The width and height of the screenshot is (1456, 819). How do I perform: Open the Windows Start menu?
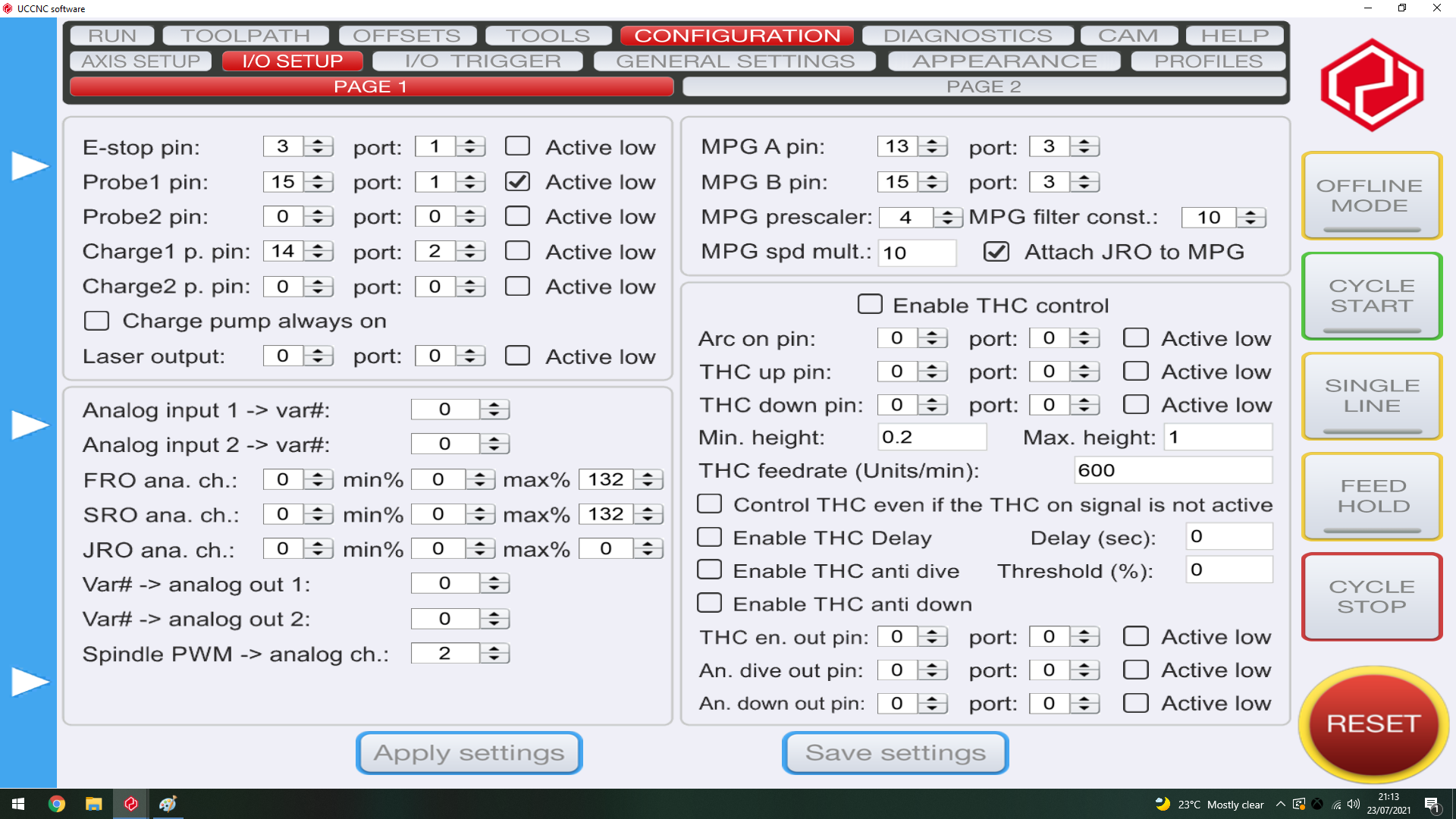(x=18, y=804)
